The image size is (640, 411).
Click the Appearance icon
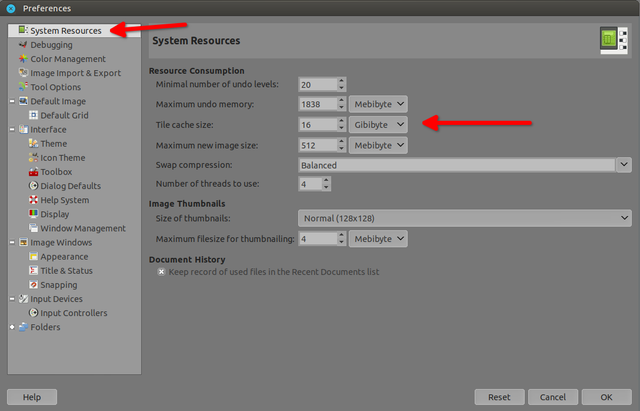[x=33, y=256]
